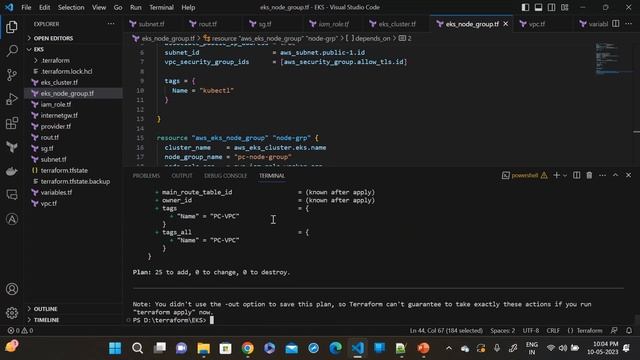Toggle the secondary side bar layout
The height and width of the screenshot is (360, 640).
coord(551,7)
